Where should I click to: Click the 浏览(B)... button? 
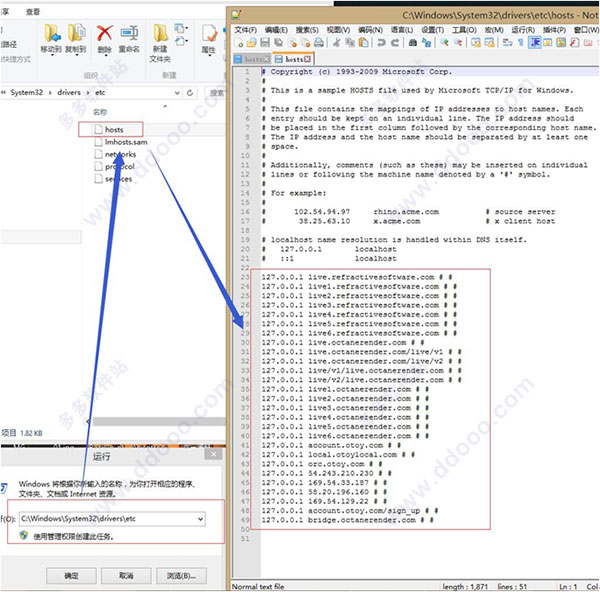[181, 575]
